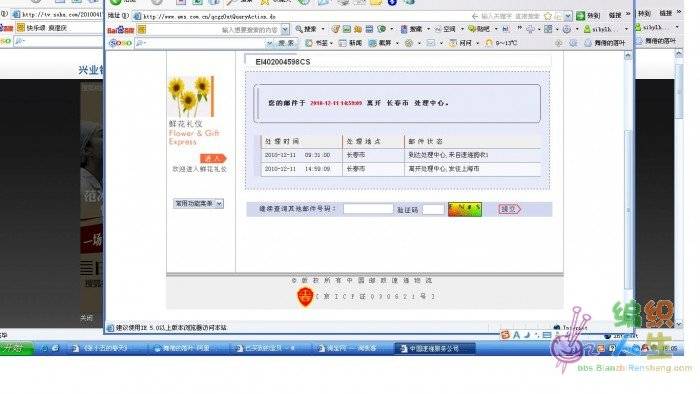
Task: Open the 书签 bookmarks toolbar item
Action: click(x=318, y=43)
